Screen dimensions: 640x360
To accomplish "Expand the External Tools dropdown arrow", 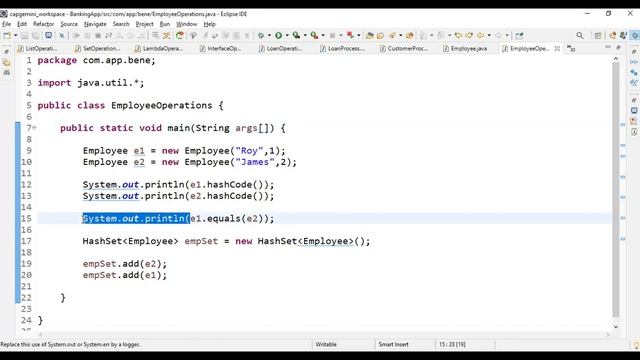I will 323,36.
